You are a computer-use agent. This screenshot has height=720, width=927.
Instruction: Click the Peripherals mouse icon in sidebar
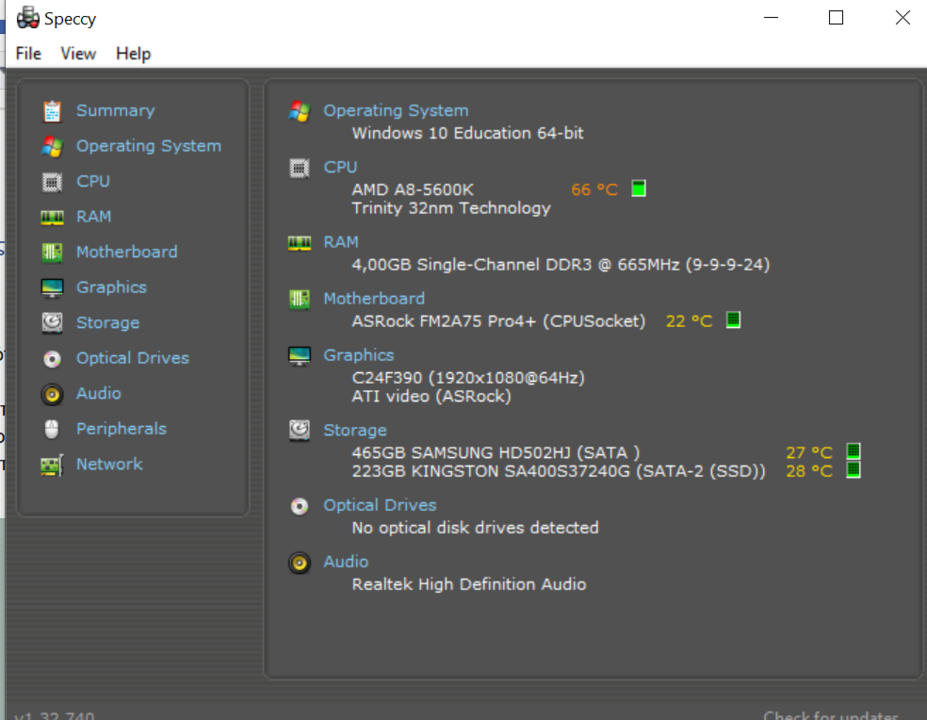[52, 429]
